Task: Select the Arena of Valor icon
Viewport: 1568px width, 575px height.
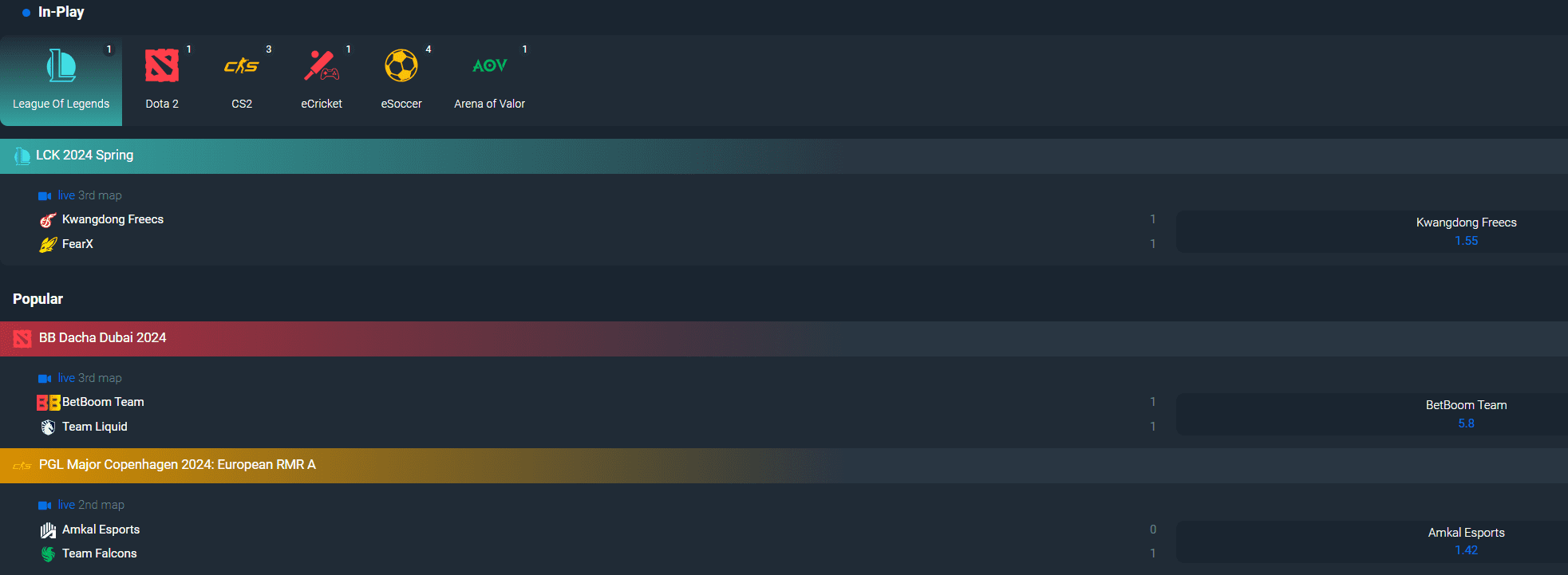Action: 490,65
